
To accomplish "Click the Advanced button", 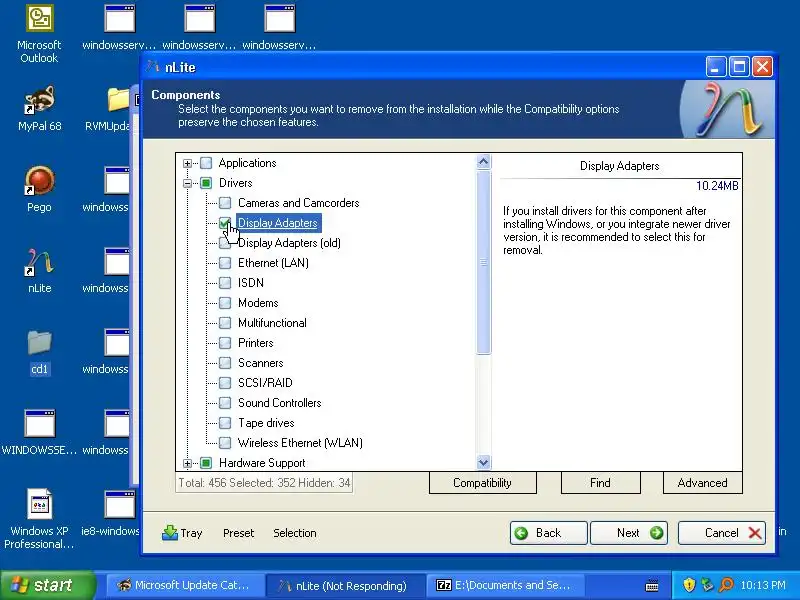I will 703,483.
